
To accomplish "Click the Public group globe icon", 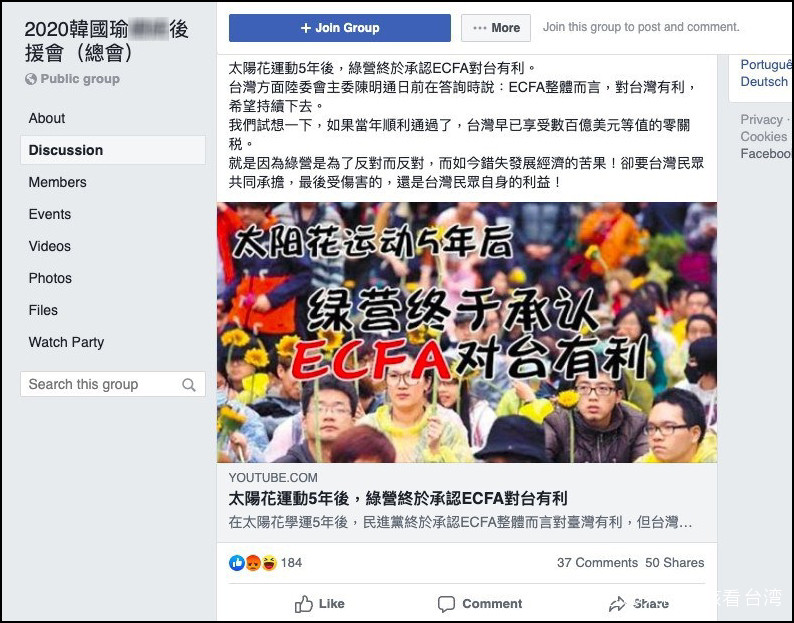I will (x=31, y=79).
